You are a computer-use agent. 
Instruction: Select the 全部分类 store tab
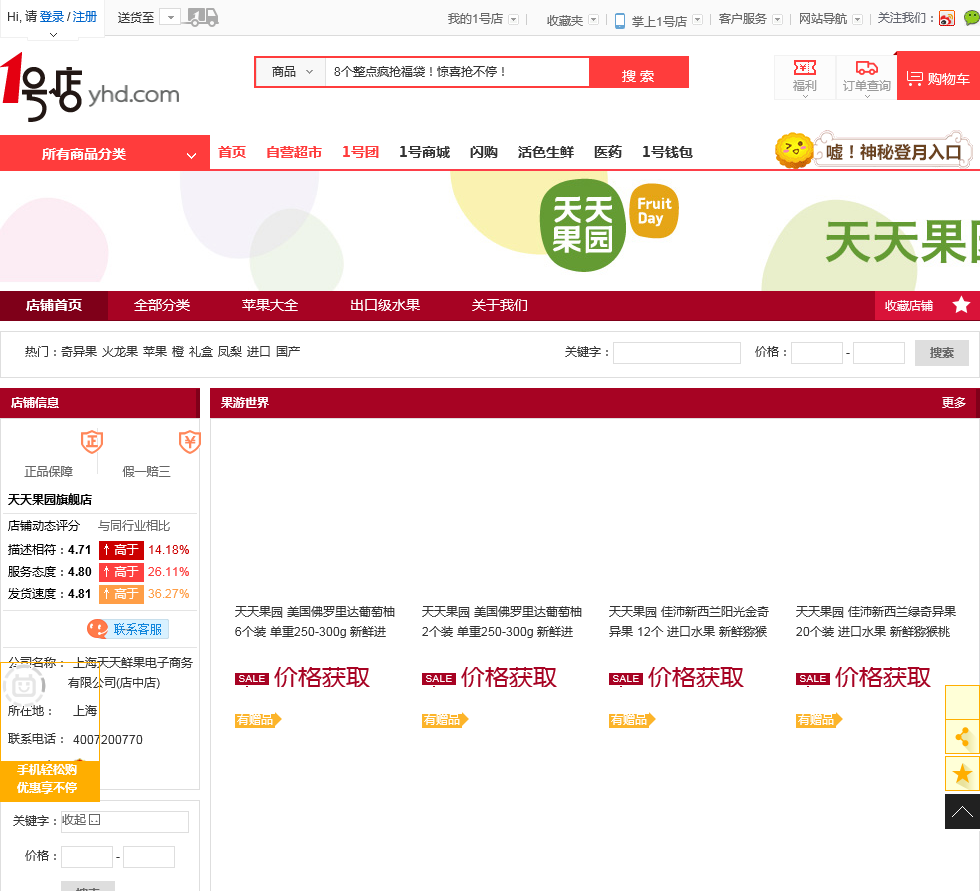click(162, 305)
